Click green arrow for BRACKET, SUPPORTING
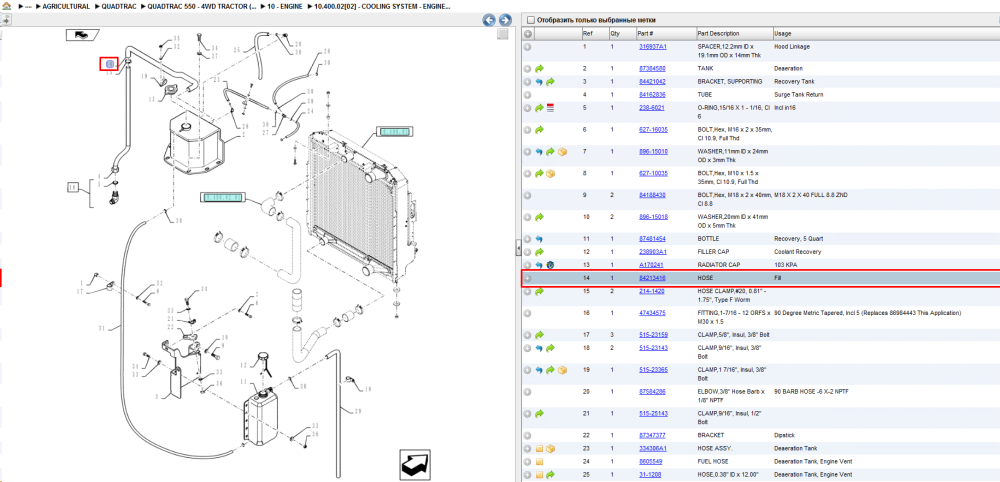Screen dimensions: 1000x482 coord(550,82)
